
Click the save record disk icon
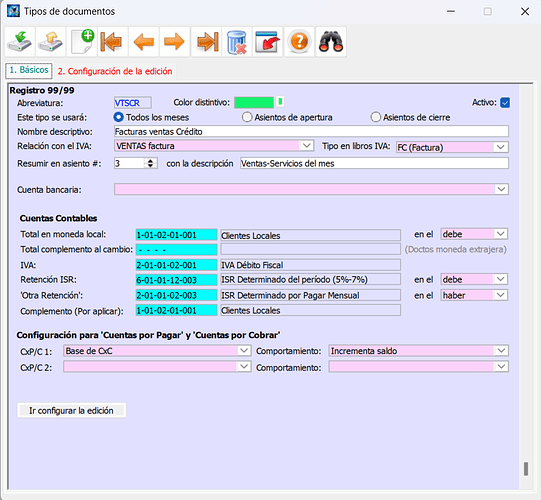point(20,42)
